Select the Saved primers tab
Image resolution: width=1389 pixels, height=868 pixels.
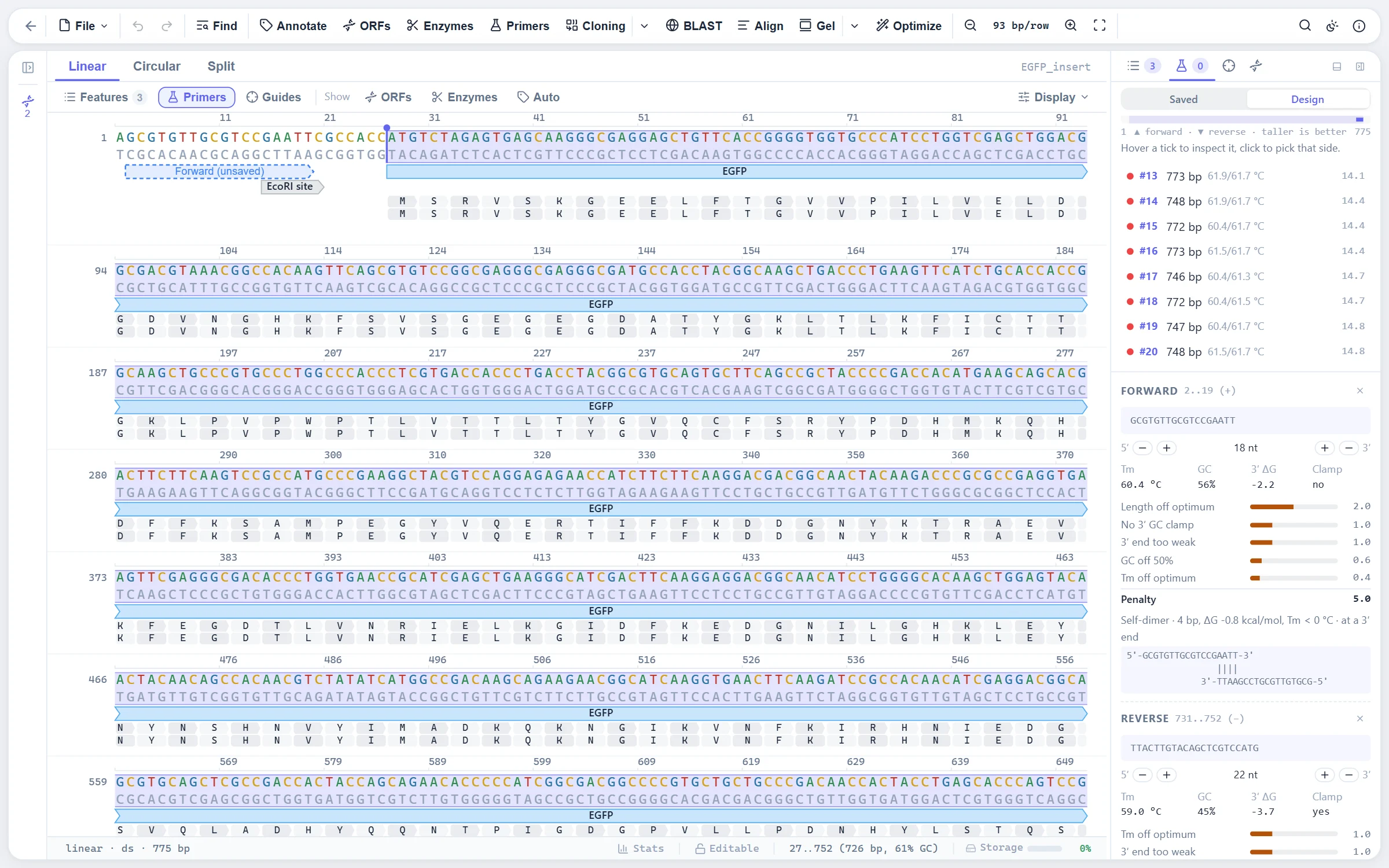coord(1184,99)
